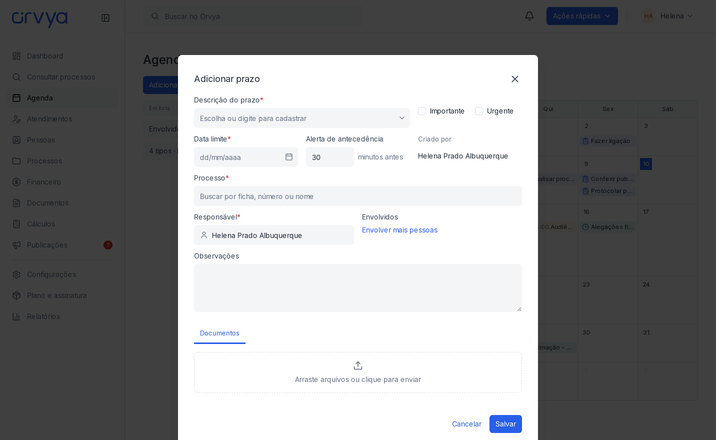Open Dashboard in the sidebar

pos(61,56)
